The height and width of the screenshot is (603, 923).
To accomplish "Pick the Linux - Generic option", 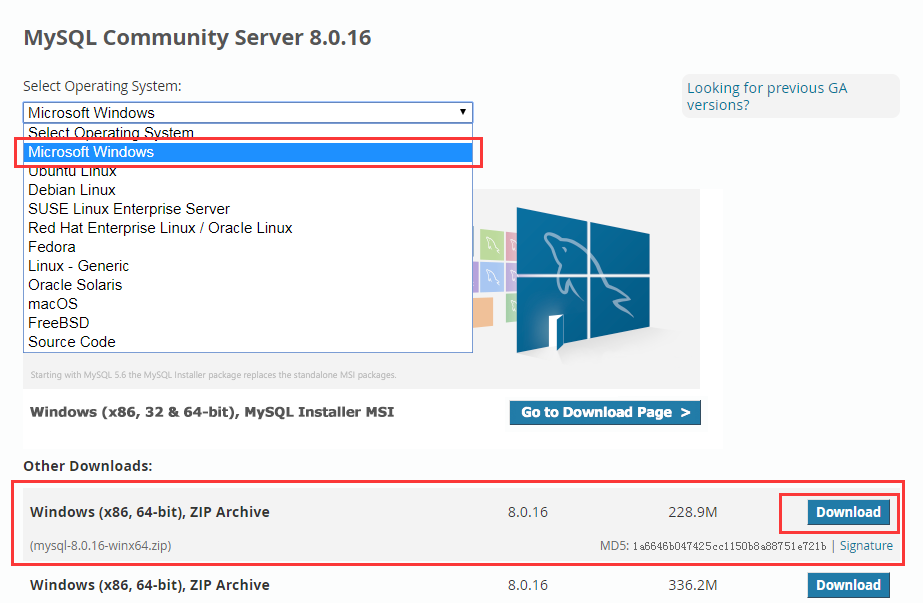I will coord(78,266).
